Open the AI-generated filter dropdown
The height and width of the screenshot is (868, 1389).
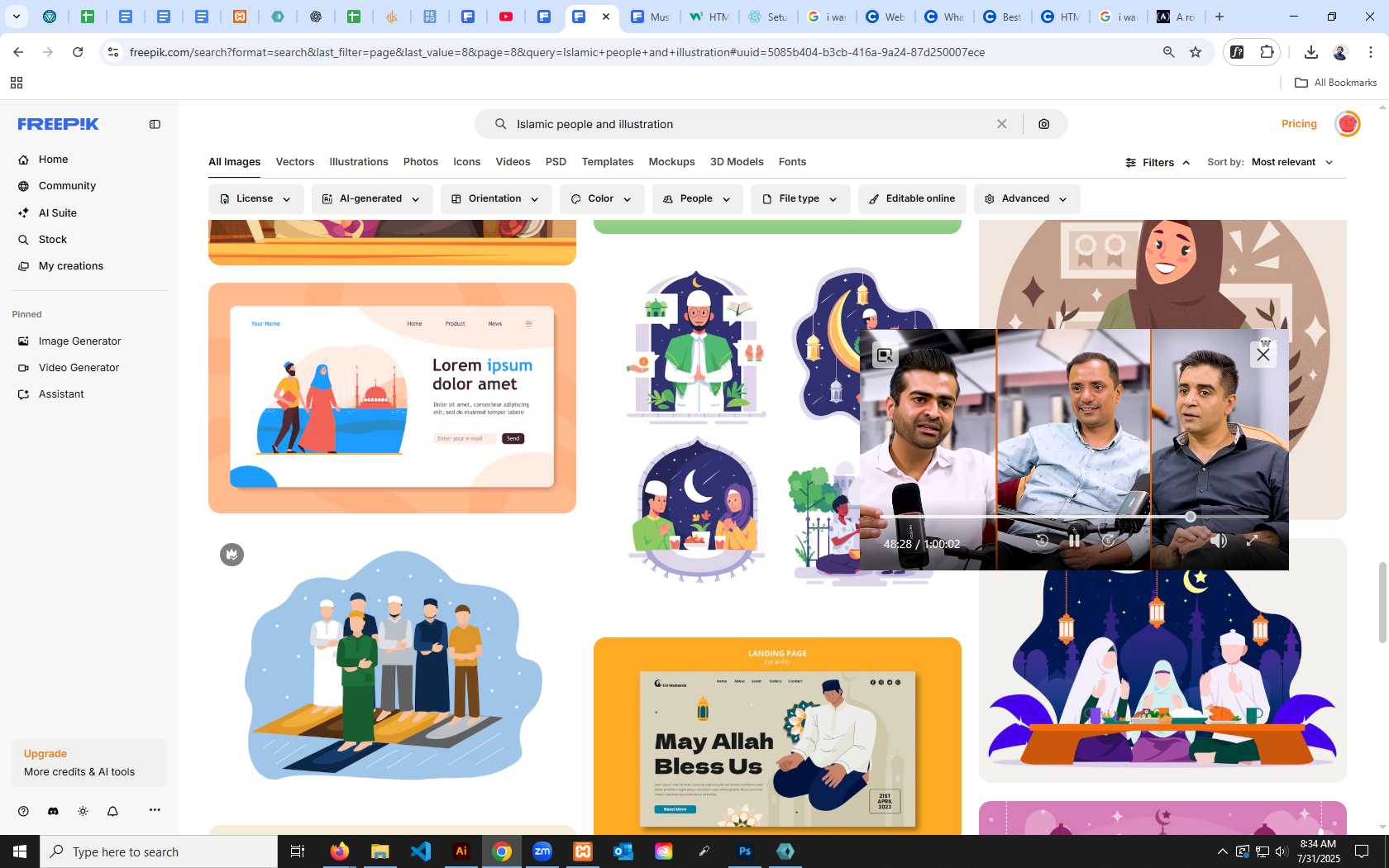pyautogui.click(x=371, y=199)
